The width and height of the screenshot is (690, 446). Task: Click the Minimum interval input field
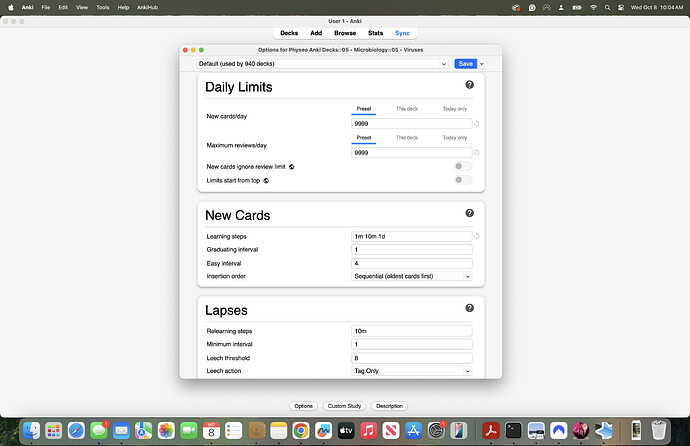pos(412,344)
